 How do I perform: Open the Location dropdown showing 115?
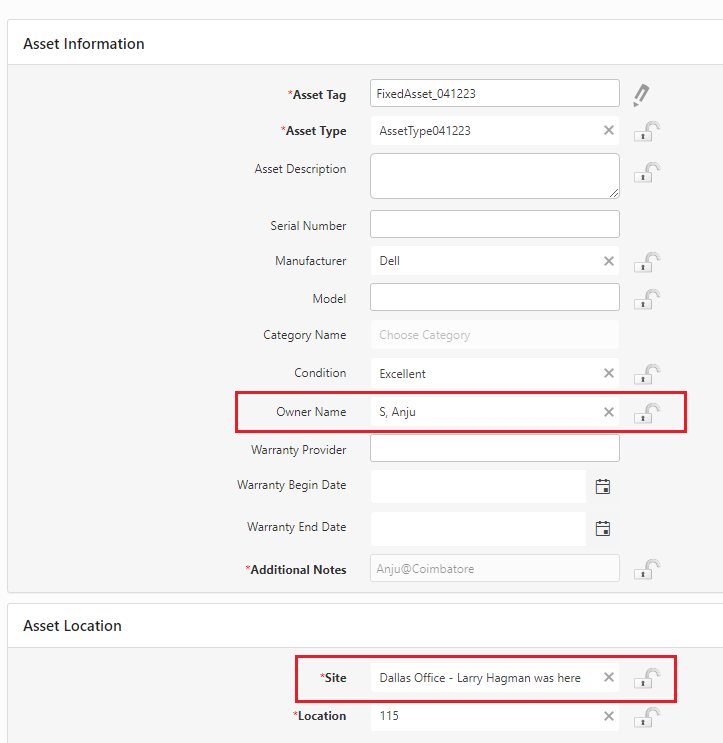click(x=495, y=716)
